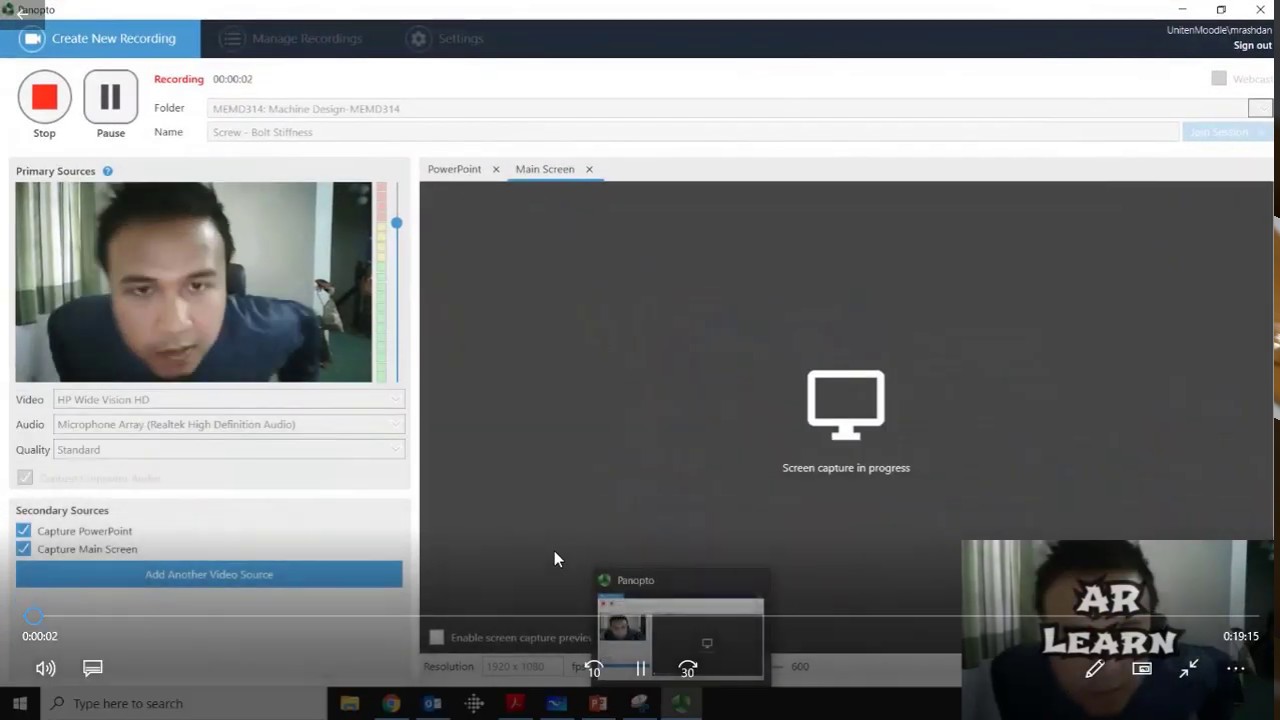Image resolution: width=1280 pixels, height=720 pixels.
Task: Exit full screen mode
Action: [x=1189, y=669]
